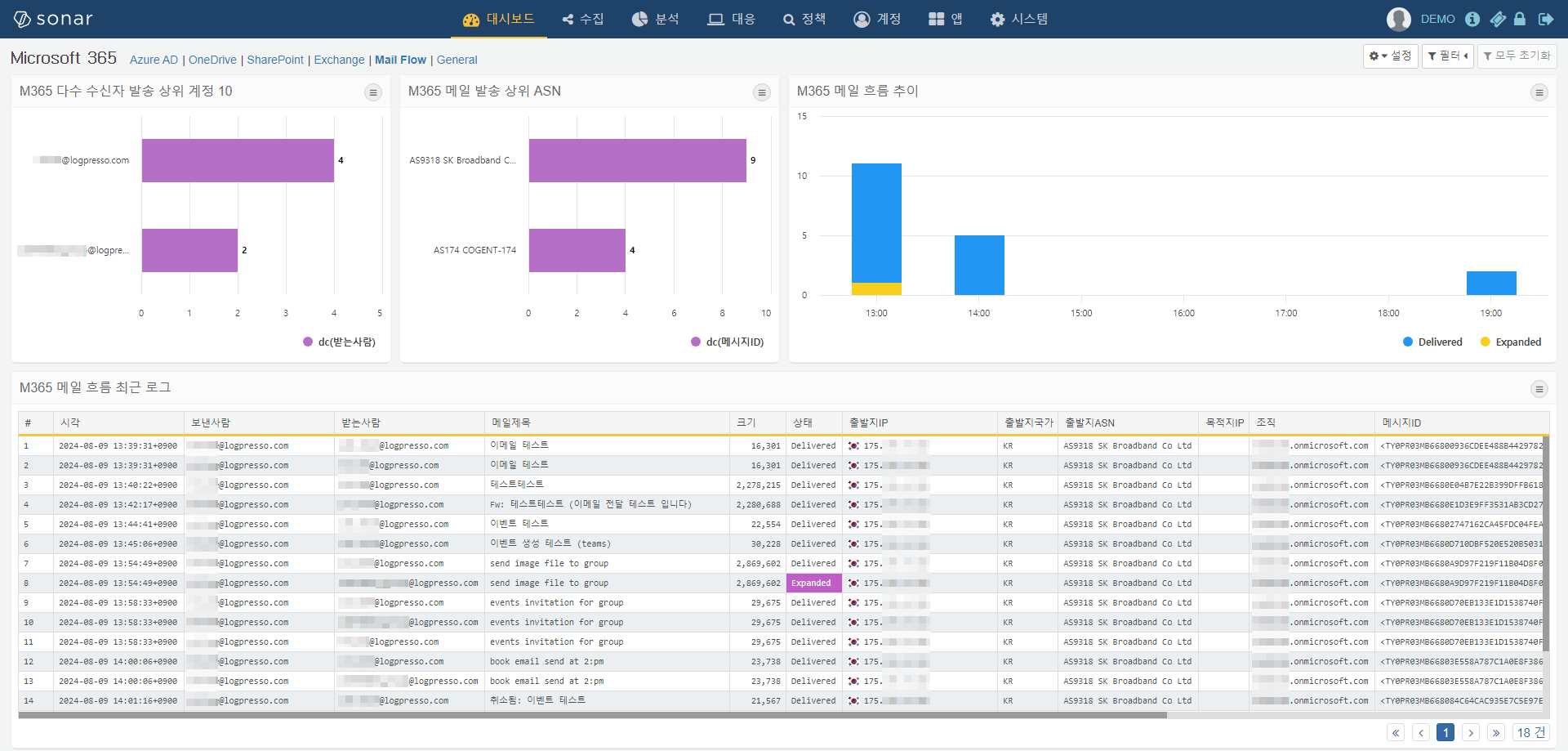Open the 시스템 system menu
Viewport: 1568px width, 751px height.
(x=1018, y=19)
